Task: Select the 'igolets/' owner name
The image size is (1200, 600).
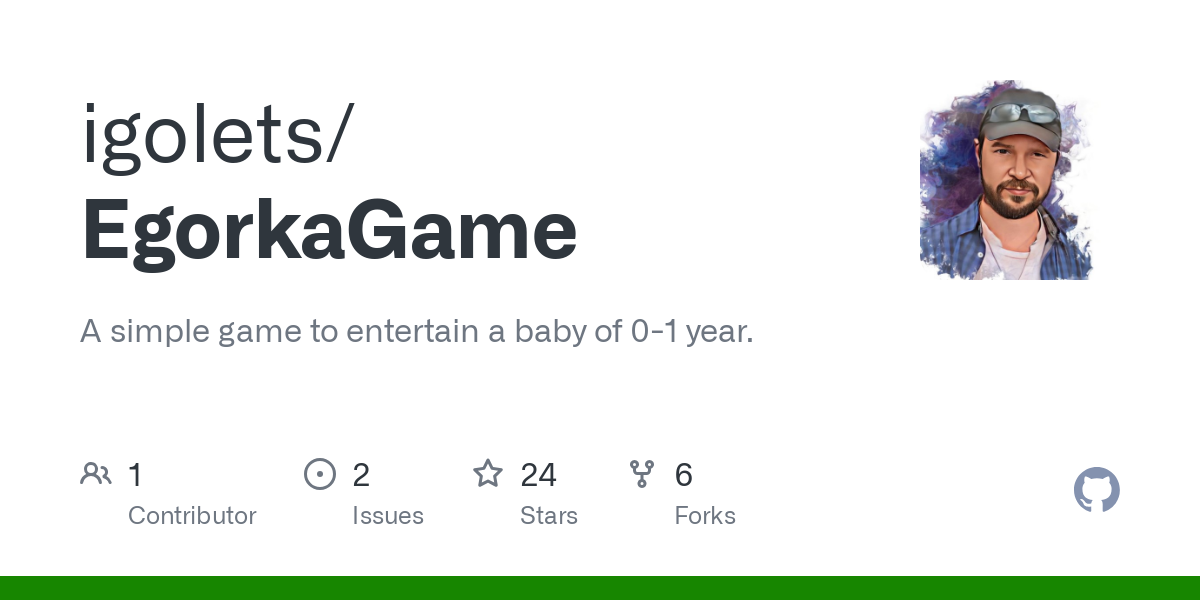Action: tap(216, 134)
